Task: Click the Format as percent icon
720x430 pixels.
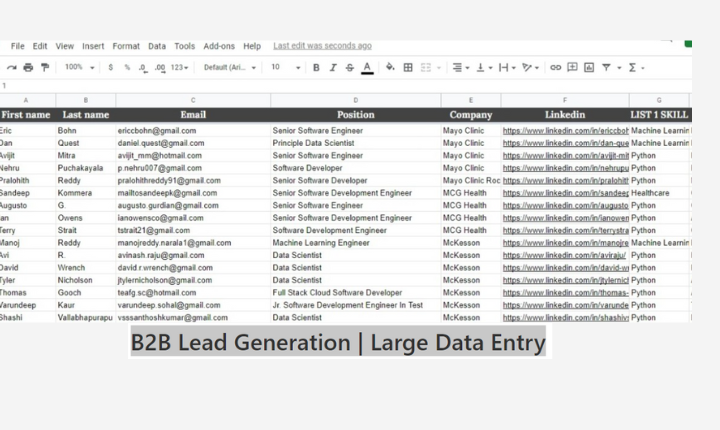Action: click(x=127, y=67)
